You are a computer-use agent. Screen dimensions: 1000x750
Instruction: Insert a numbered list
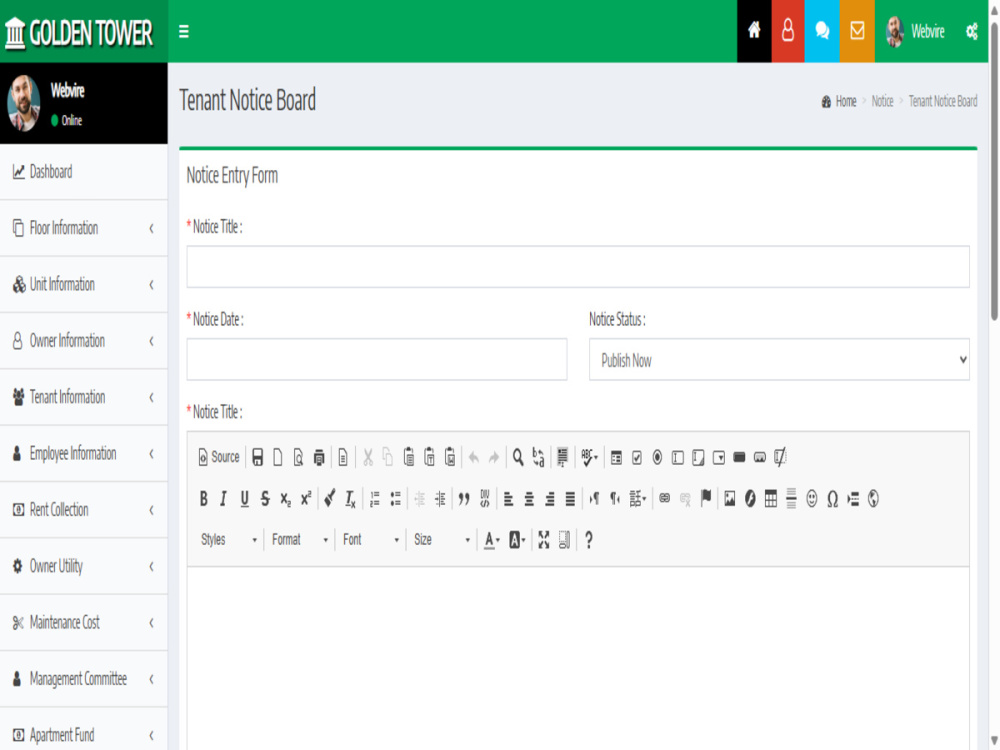pyautogui.click(x=375, y=499)
